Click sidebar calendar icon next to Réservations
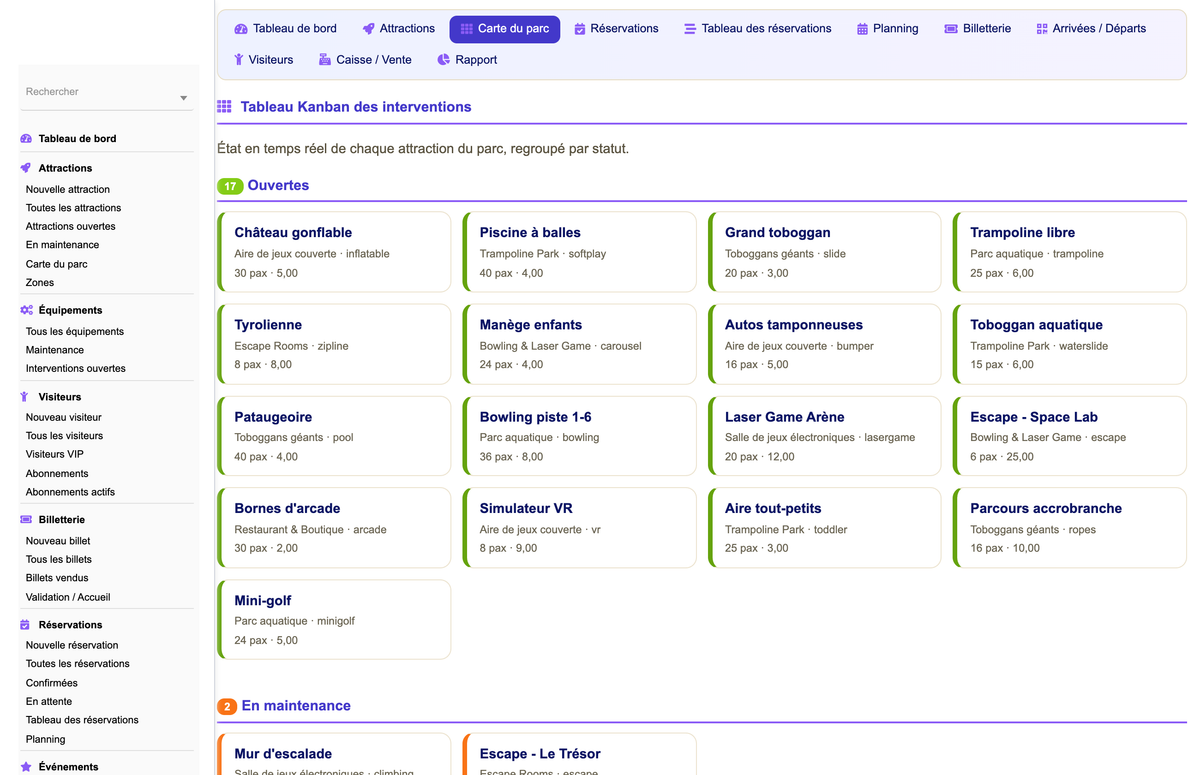The image size is (1200, 775). click(x=26, y=625)
